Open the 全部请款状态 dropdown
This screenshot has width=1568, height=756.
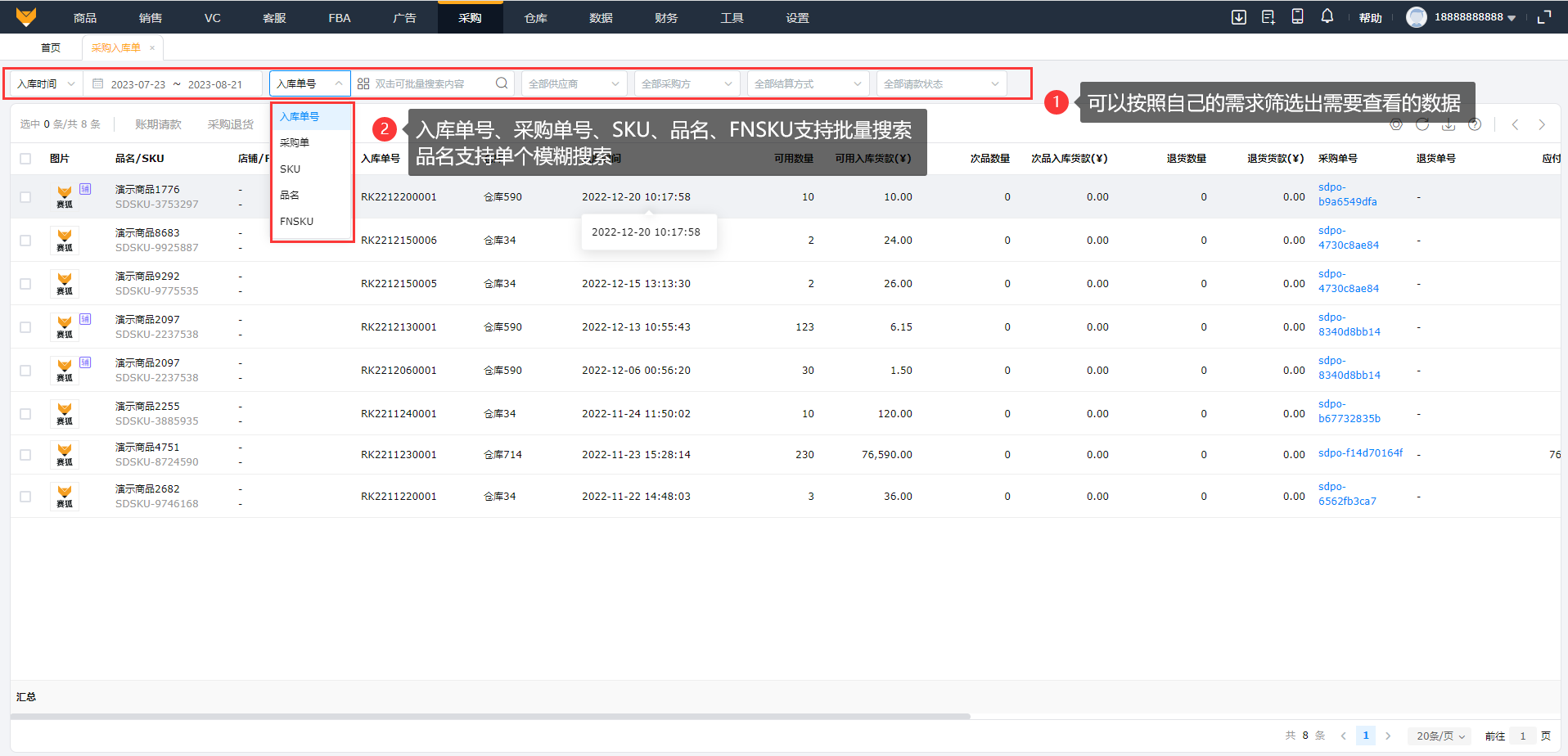940,84
